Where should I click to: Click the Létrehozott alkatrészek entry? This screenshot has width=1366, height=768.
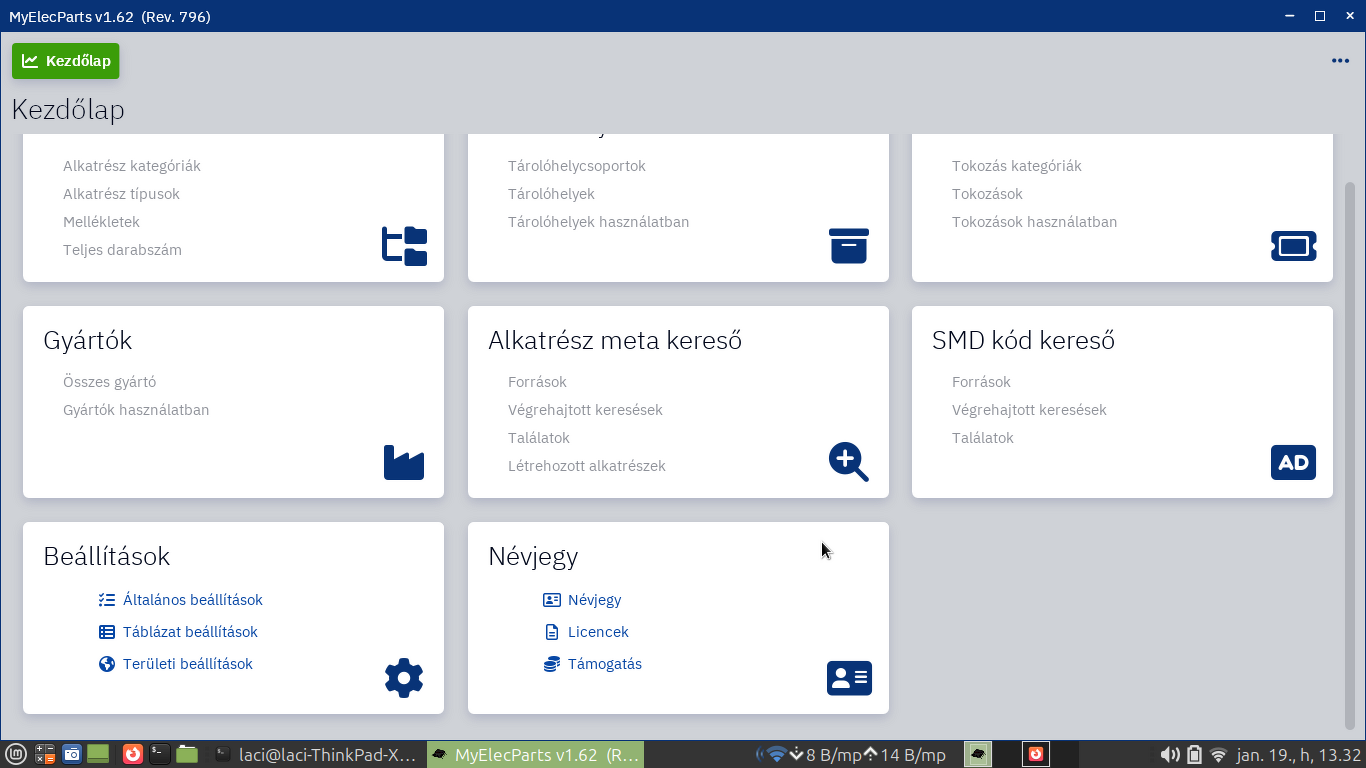(587, 466)
